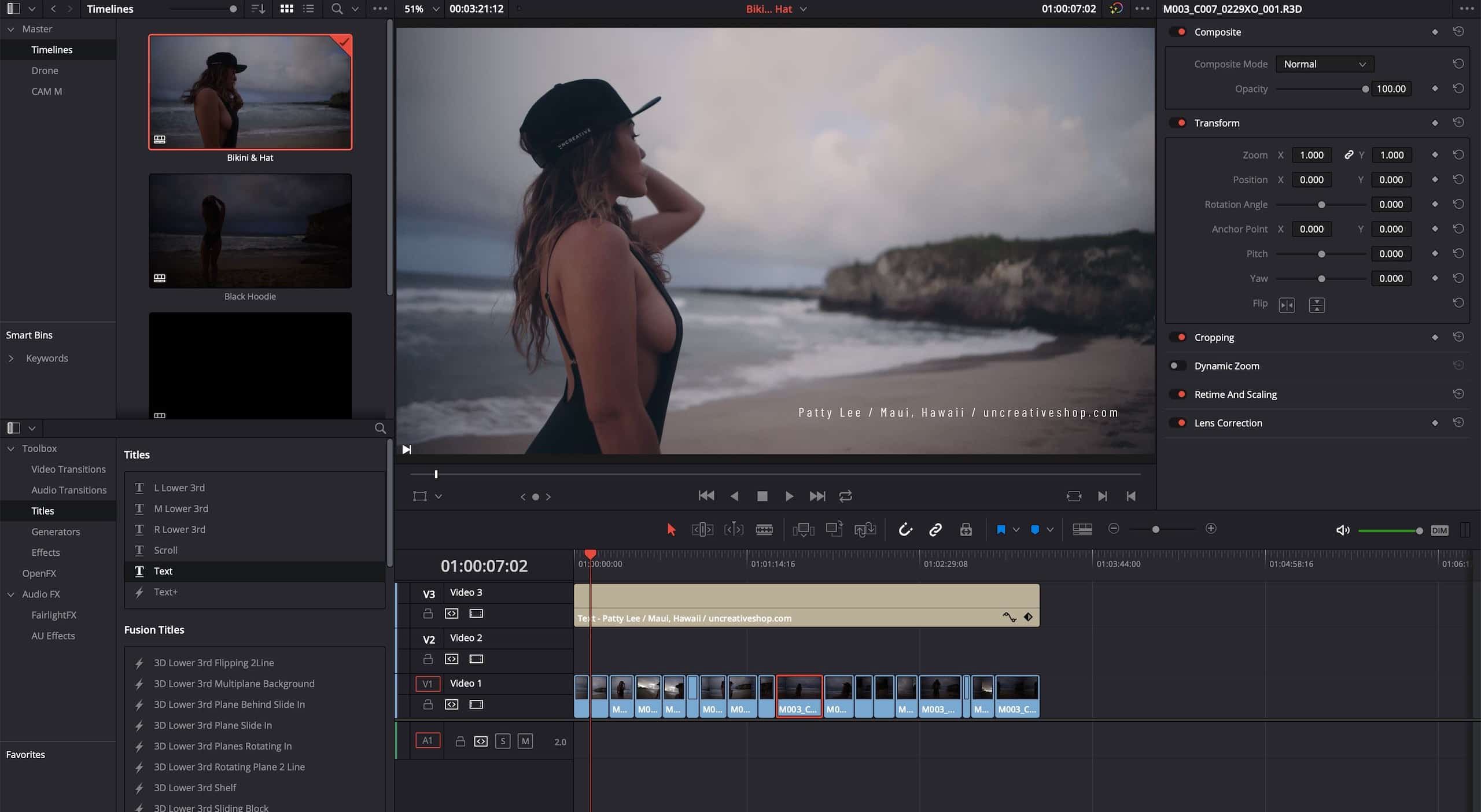Click the Mark In icon in the viewer
1481x812 pixels.
[x=1103, y=496]
